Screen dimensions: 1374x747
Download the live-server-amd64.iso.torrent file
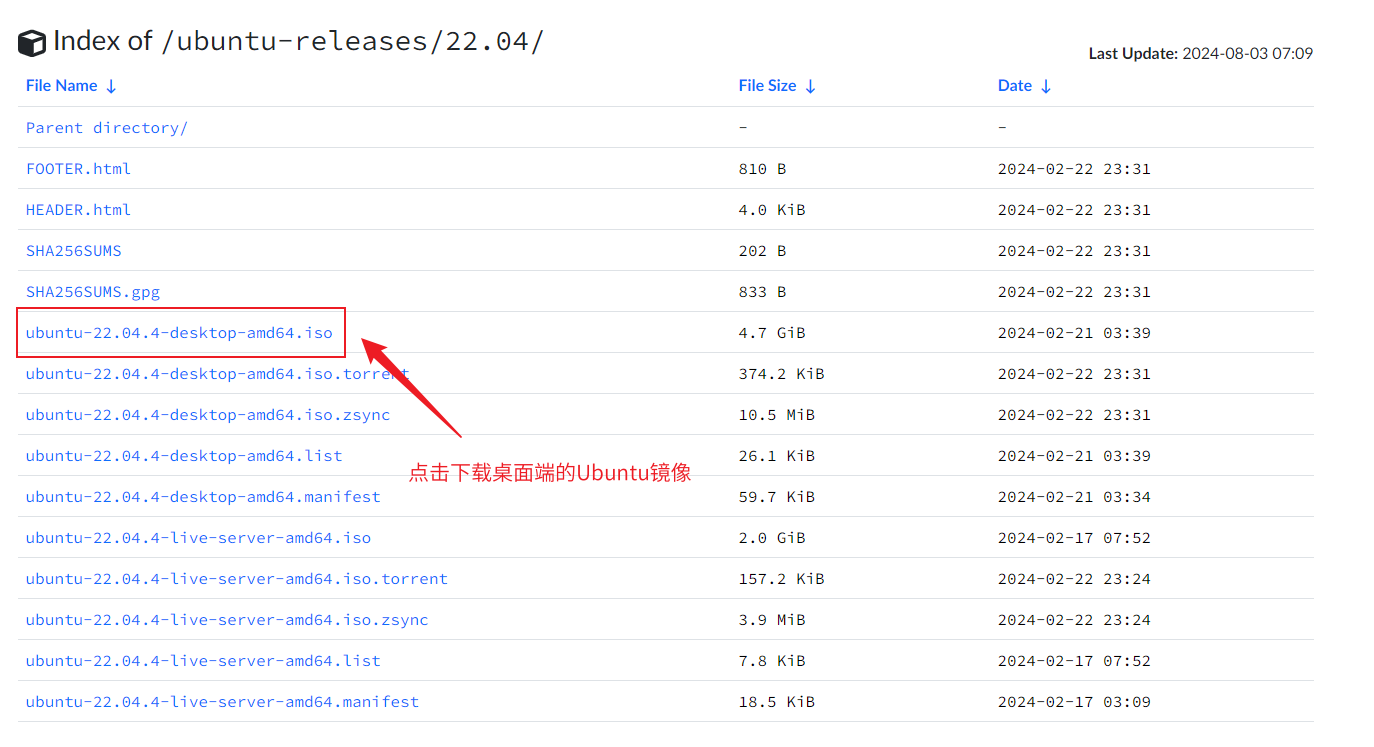[x=236, y=579]
